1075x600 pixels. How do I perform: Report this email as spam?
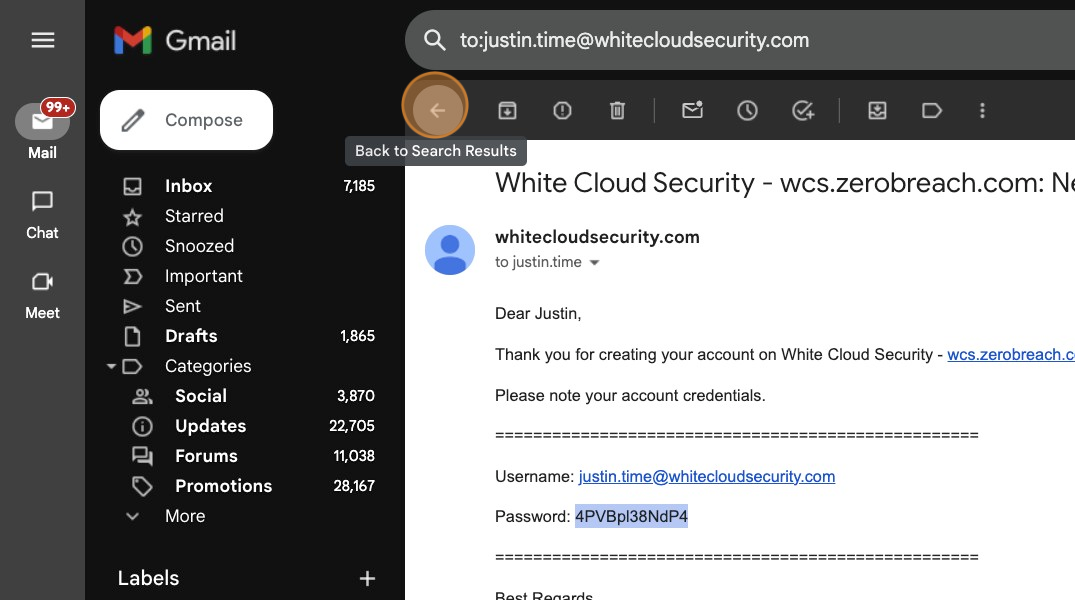point(562,110)
